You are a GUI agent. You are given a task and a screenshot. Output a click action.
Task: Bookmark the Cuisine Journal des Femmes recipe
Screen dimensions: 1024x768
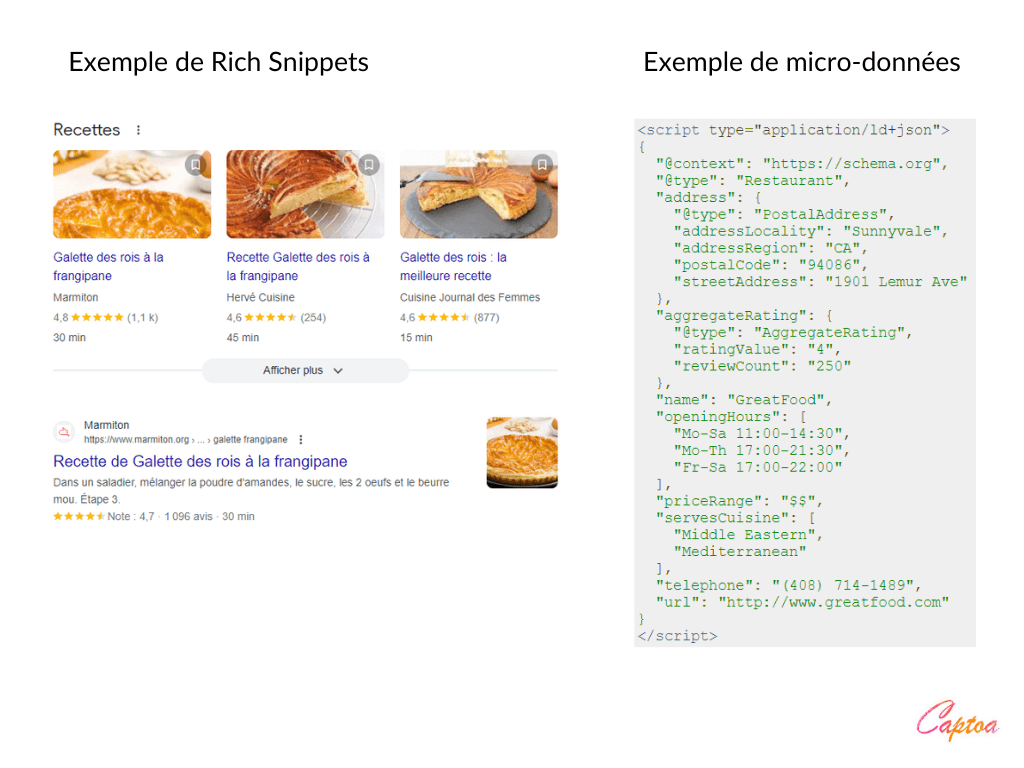coord(542,165)
